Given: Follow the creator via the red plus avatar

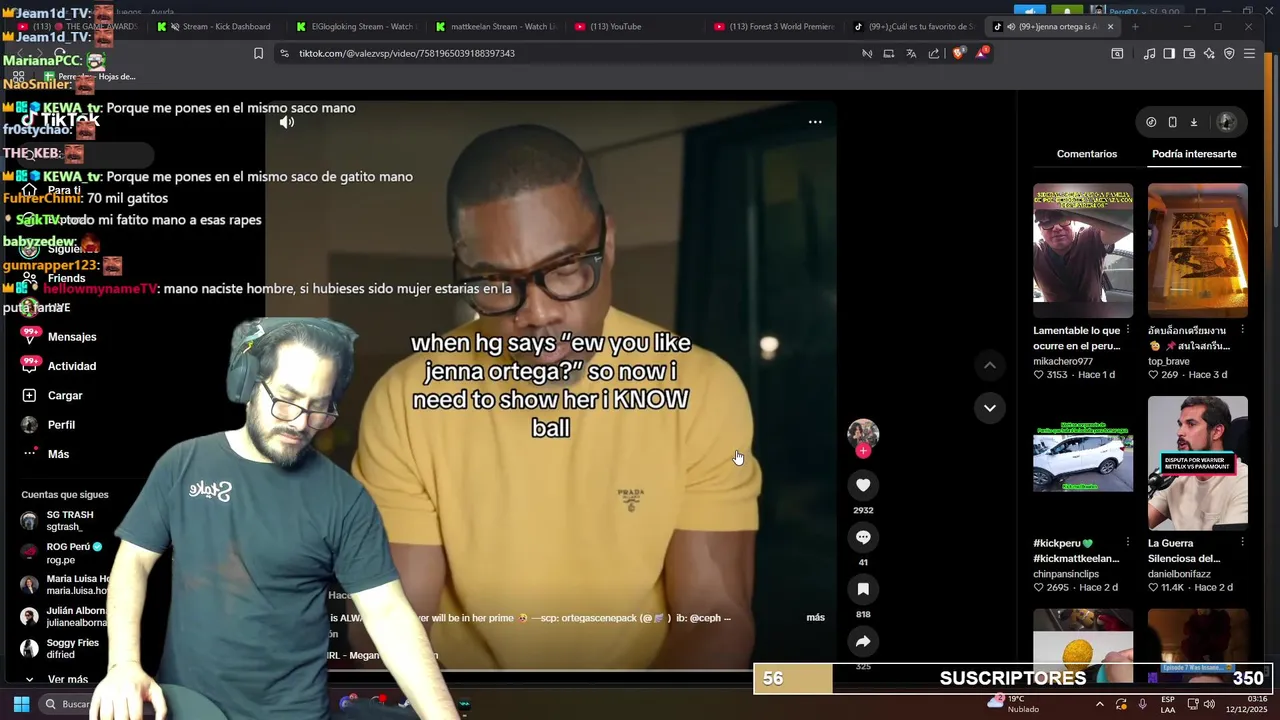Looking at the screenshot, I should point(863,451).
